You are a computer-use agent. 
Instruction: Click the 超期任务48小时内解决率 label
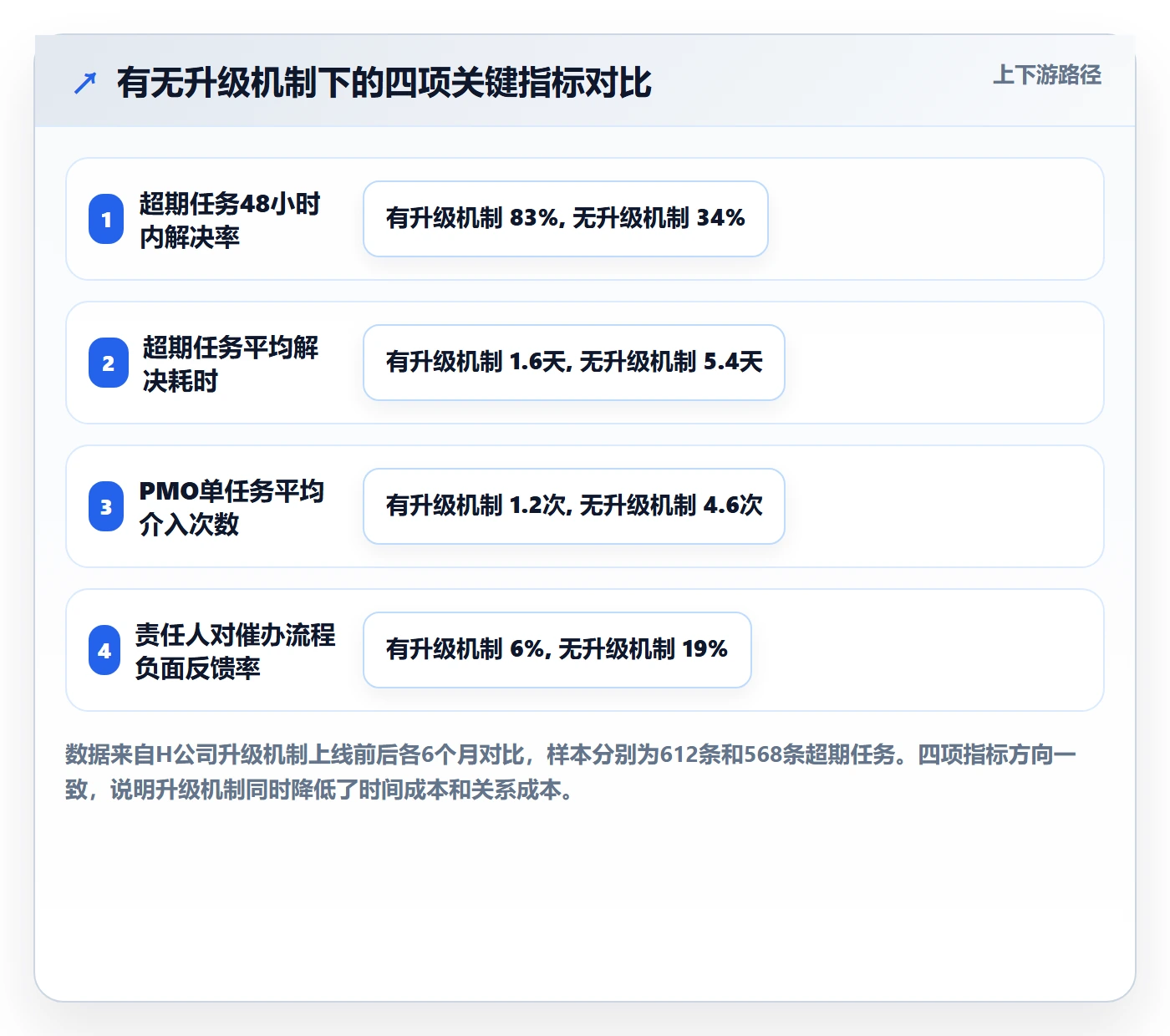(230, 220)
